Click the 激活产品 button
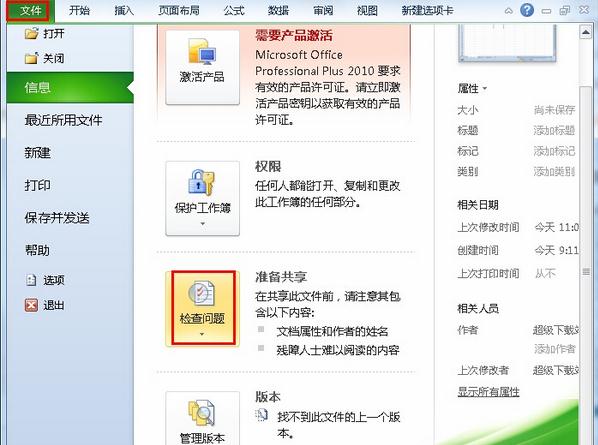598x445 pixels. pos(203,68)
